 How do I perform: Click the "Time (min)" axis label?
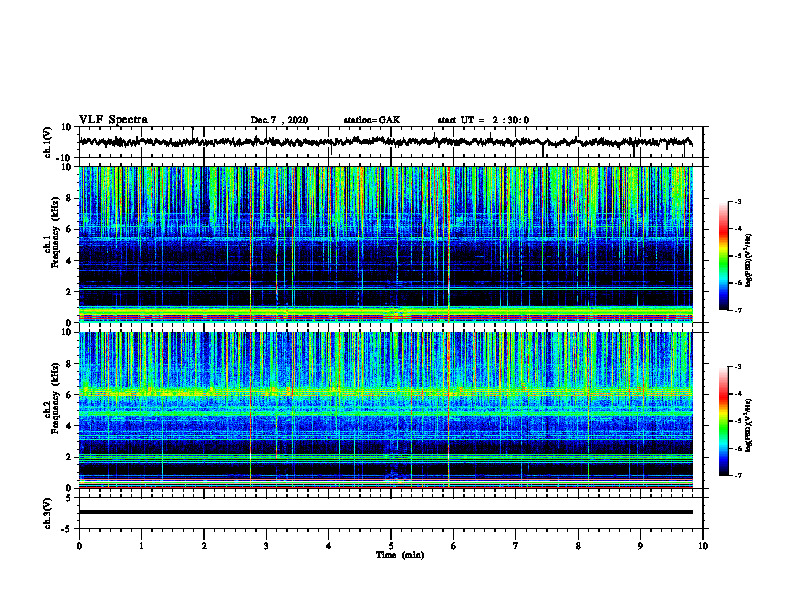coord(400,555)
